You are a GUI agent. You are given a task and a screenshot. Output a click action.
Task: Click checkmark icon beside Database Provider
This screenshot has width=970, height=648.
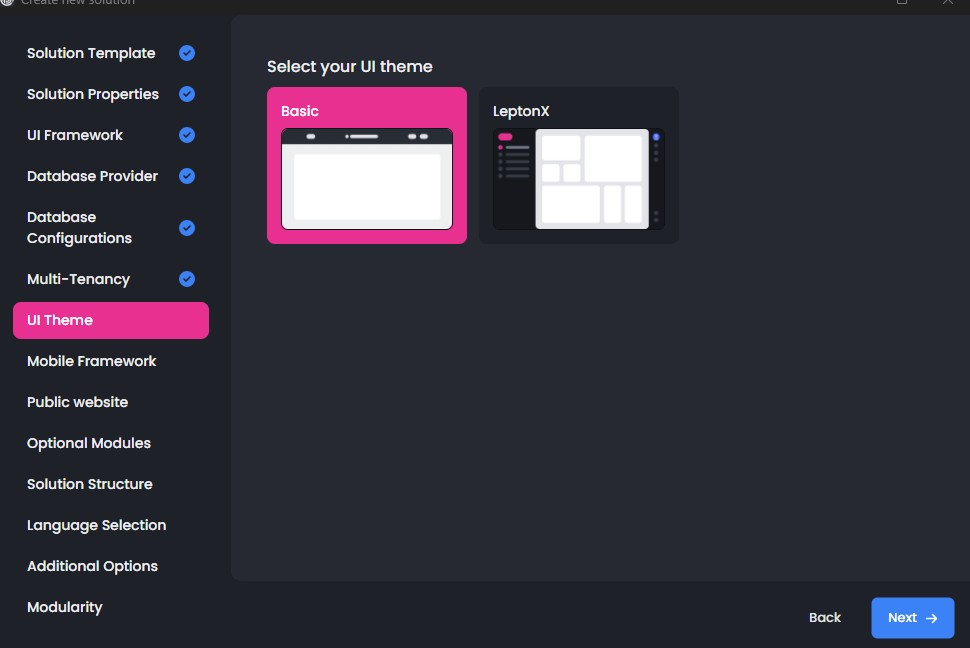pos(187,176)
